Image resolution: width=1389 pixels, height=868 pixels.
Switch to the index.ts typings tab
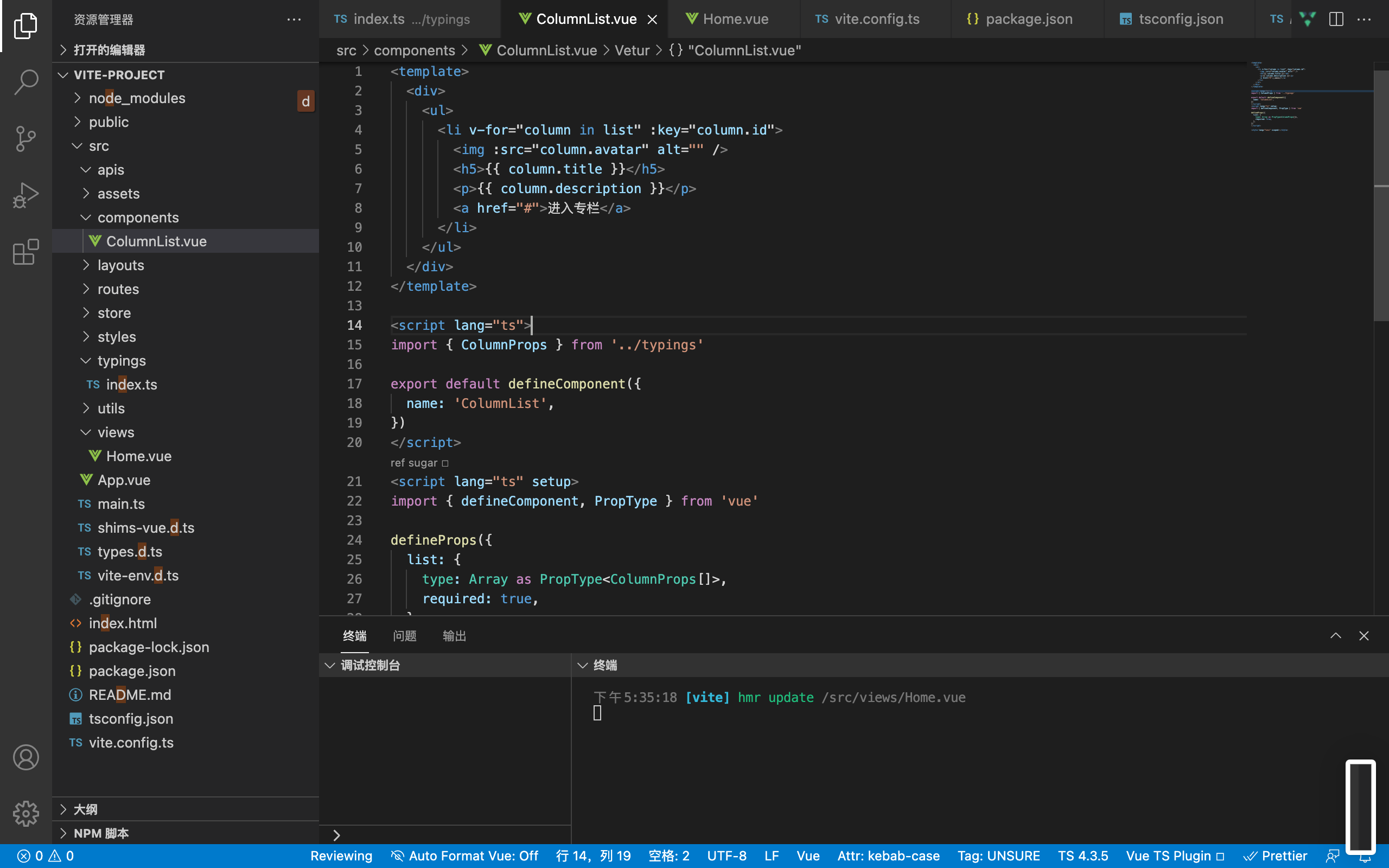coord(410,19)
